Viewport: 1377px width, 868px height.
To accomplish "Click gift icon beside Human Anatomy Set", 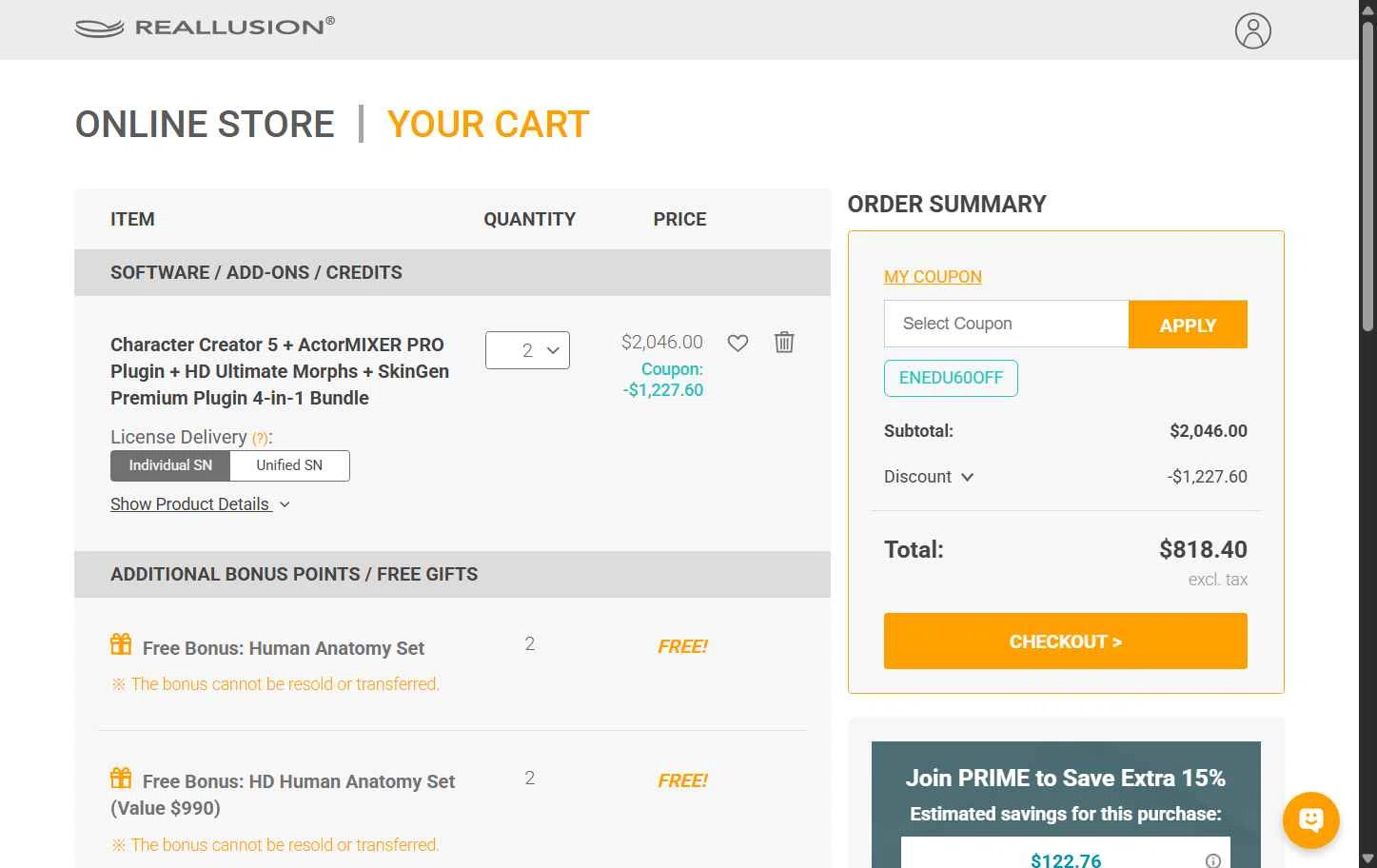I will 121,644.
